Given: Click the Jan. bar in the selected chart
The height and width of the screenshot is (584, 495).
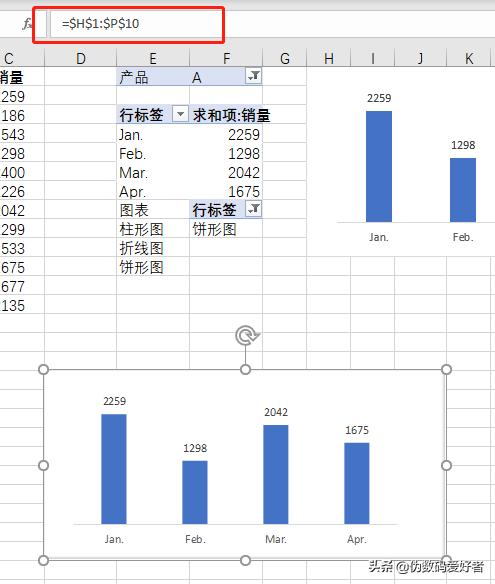Looking at the screenshot, I should pos(114,469).
